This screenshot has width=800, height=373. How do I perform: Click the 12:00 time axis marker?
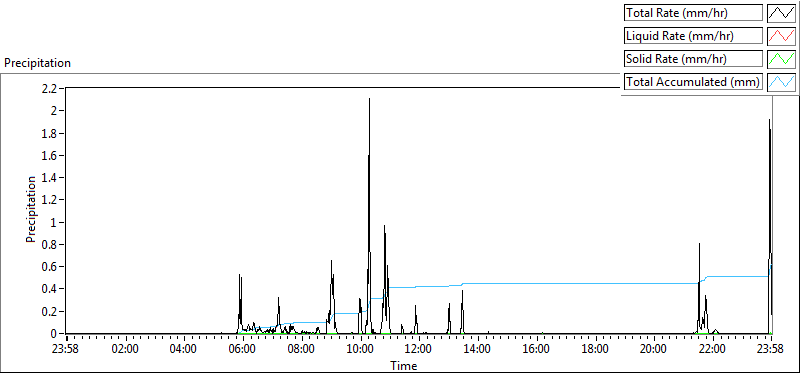click(419, 350)
